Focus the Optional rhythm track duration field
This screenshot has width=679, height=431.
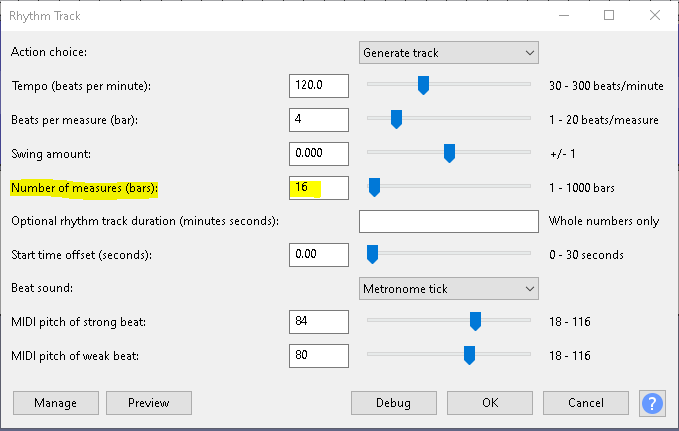449,221
